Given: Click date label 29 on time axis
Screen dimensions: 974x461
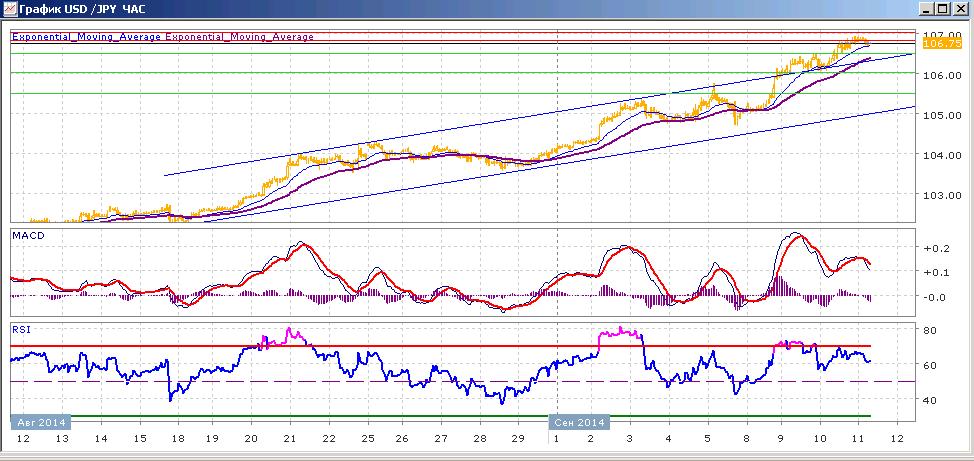Looking at the screenshot, I should click(518, 439).
